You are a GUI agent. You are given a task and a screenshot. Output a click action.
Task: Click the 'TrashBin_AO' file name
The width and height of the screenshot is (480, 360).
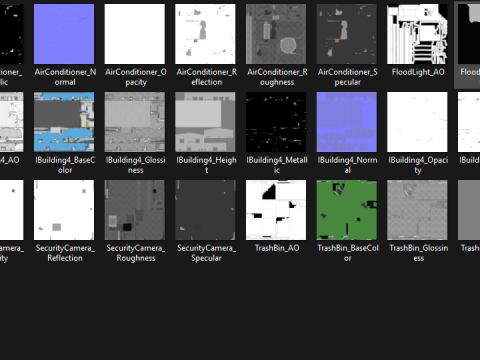pos(277,248)
